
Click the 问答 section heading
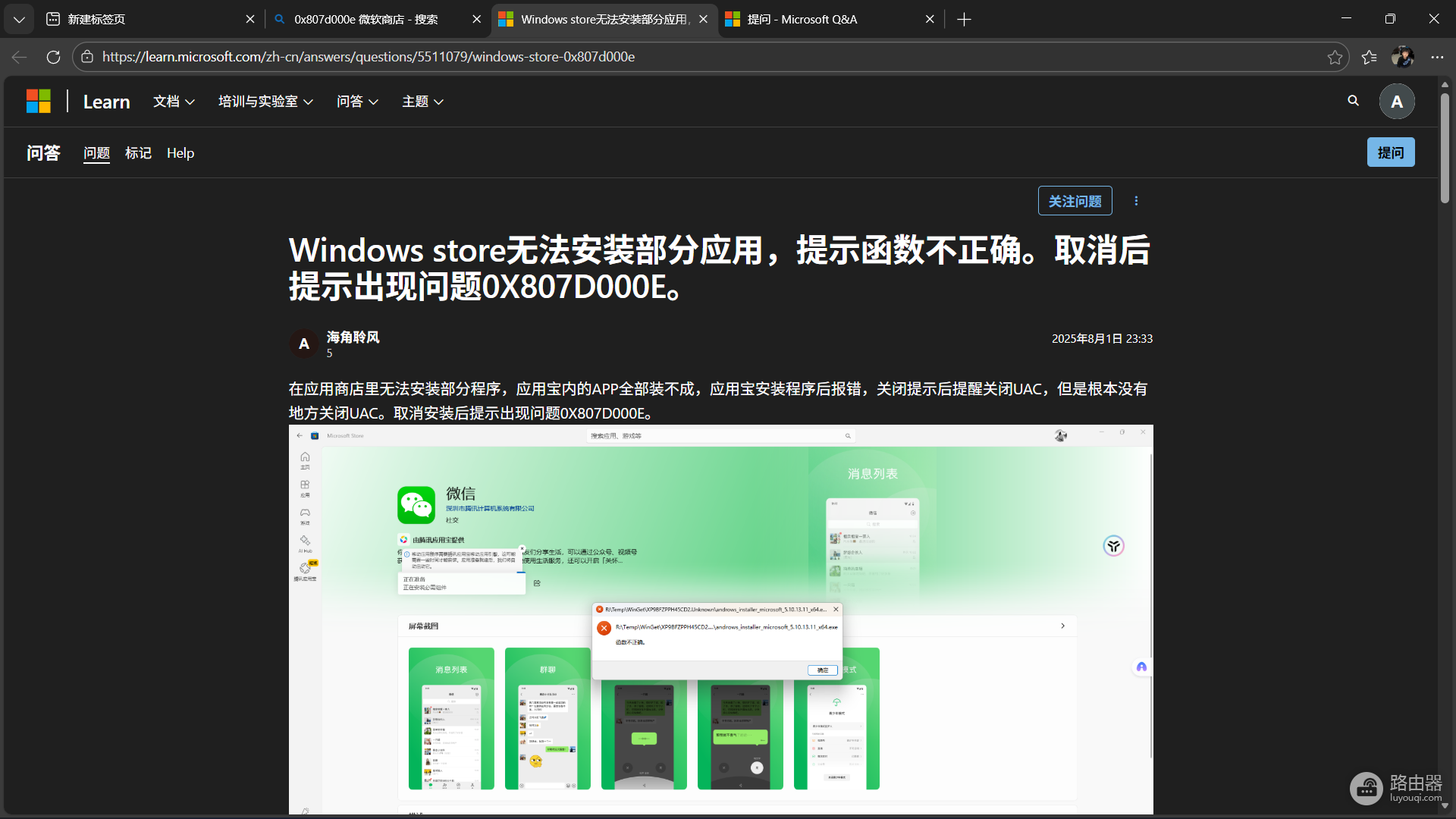coord(43,153)
